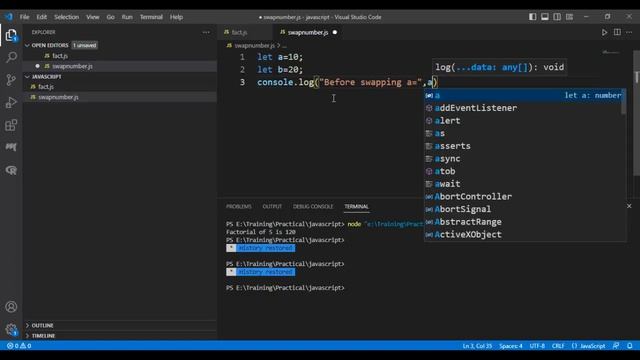
Task: Close the unsaved swapnumber.js tab dot
Action: tap(335, 32)
